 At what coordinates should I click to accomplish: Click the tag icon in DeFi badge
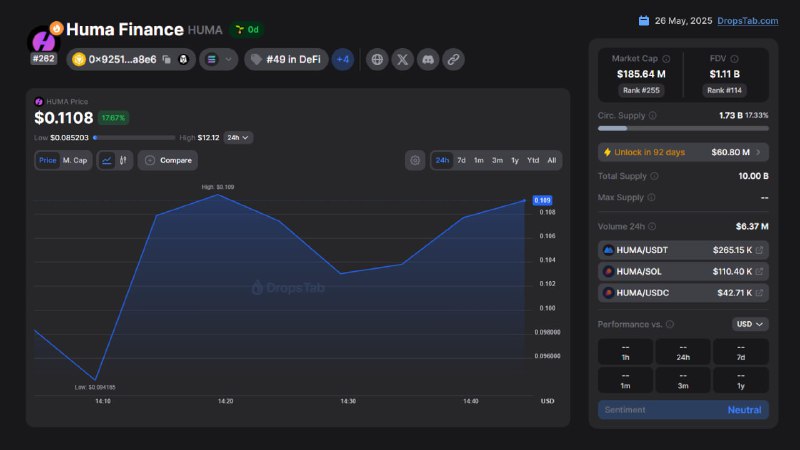pos(256,60)
